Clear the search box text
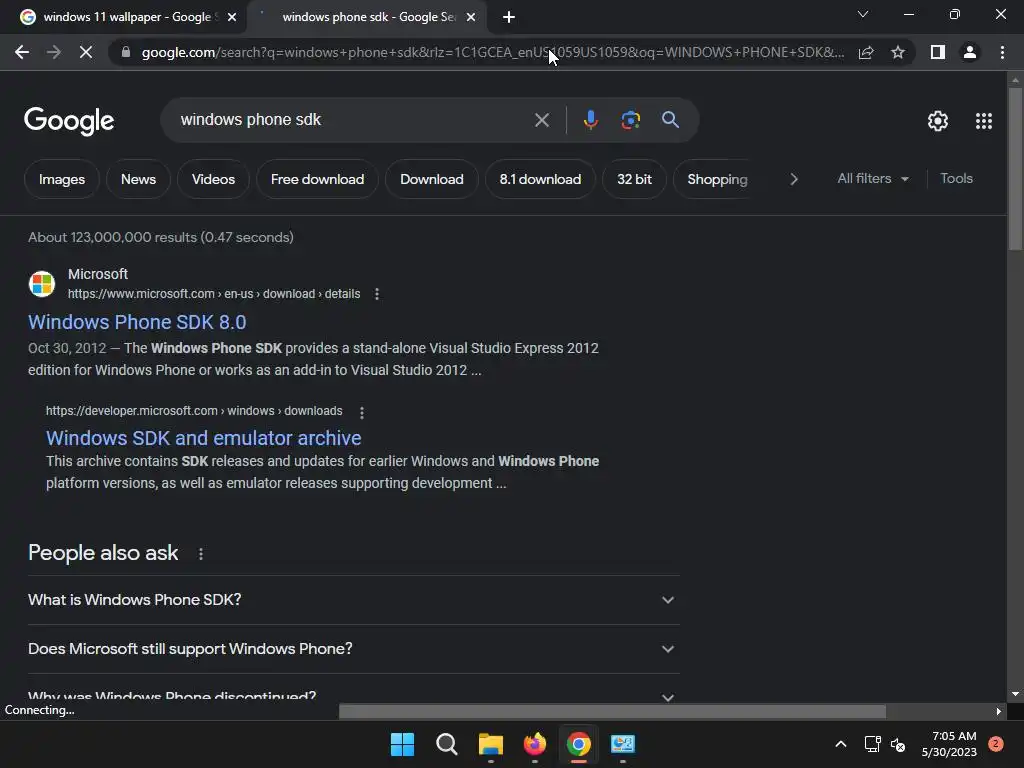 pos(541,120)
